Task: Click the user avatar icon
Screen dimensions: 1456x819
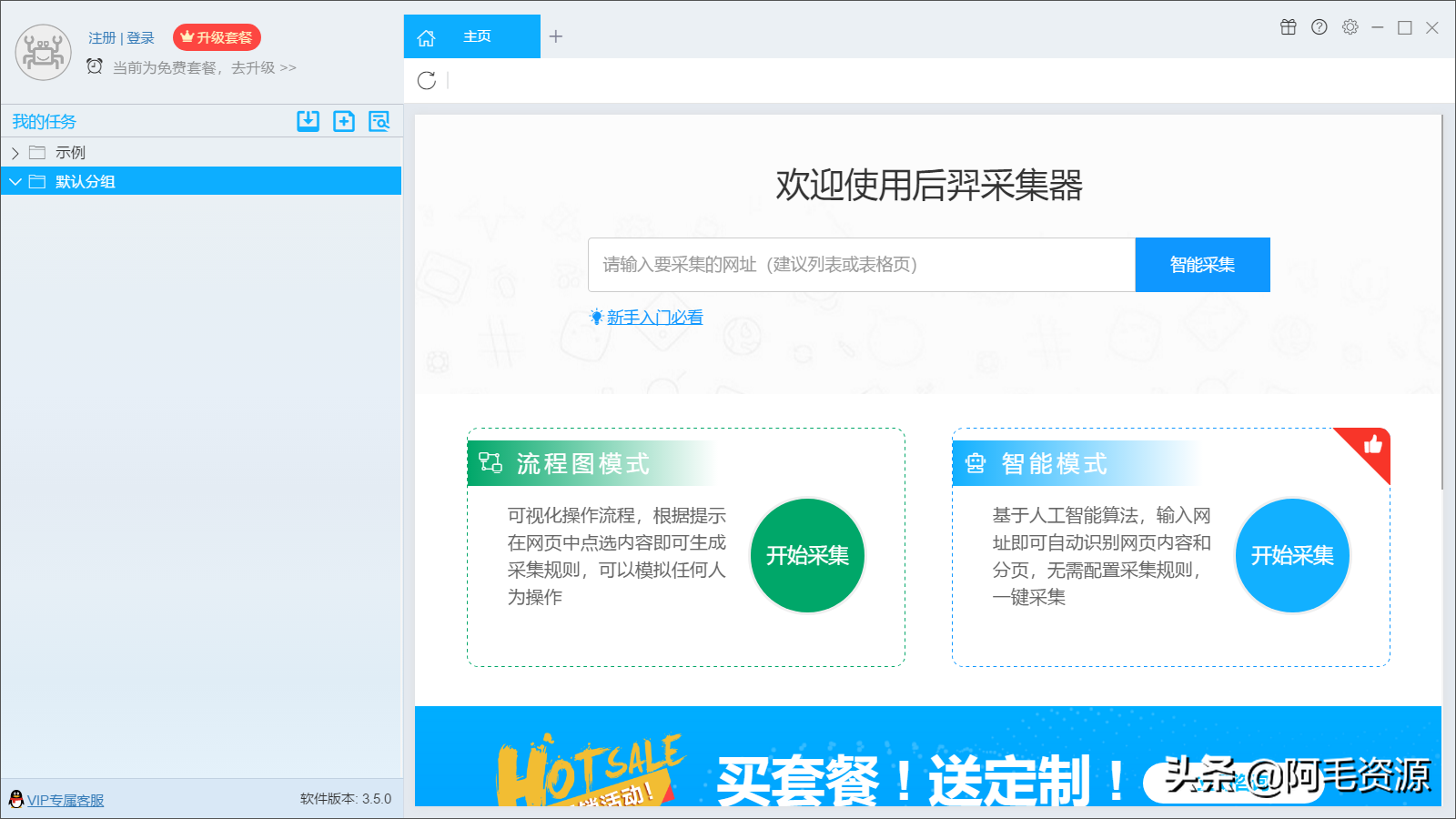Action: point(43,52)
